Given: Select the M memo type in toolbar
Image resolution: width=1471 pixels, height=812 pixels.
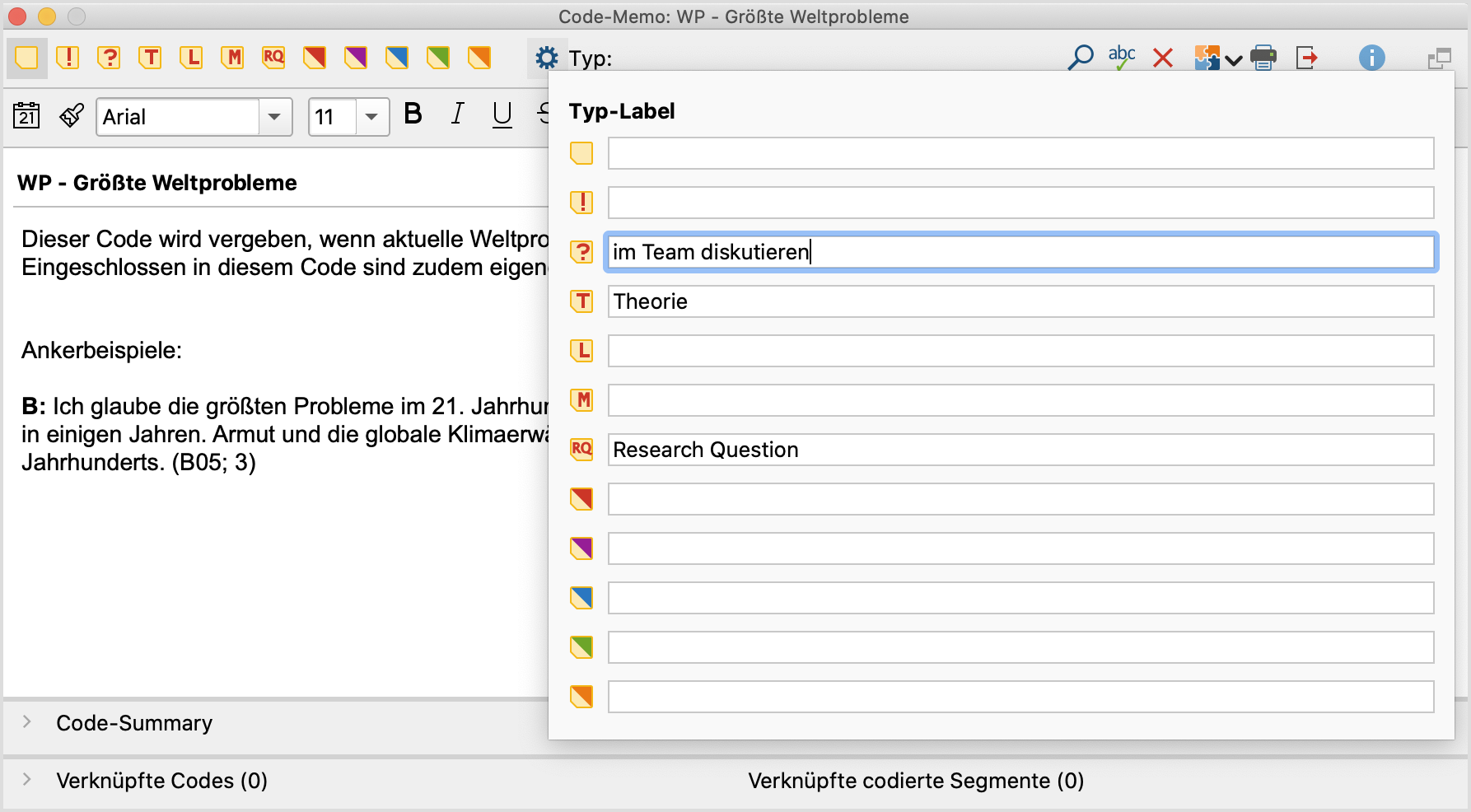Looking at the screenshot, I should (x=232, y=58).
